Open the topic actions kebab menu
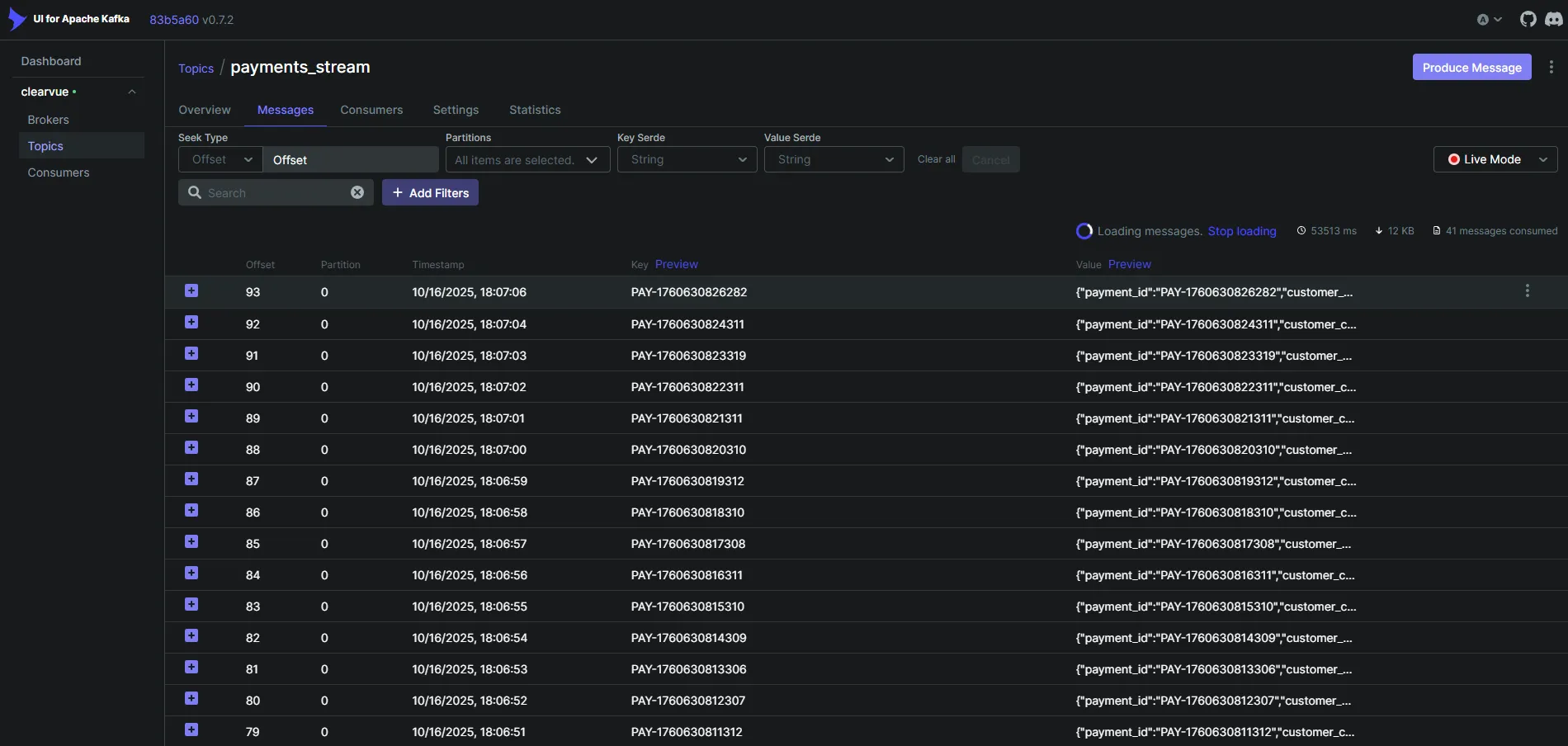Screen dimensions: 1568x746 click(x=1551, y=67)
